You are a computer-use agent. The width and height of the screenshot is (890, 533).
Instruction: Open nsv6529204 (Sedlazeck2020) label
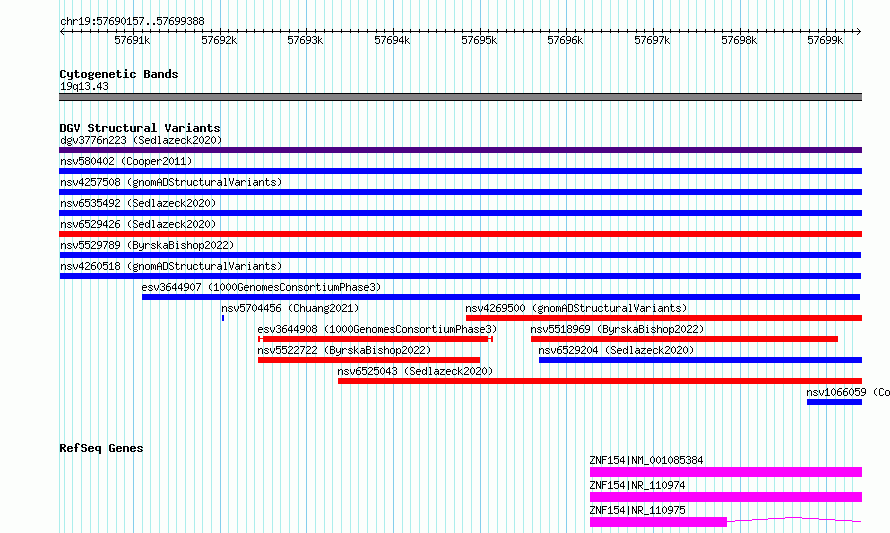coord(616,350)
